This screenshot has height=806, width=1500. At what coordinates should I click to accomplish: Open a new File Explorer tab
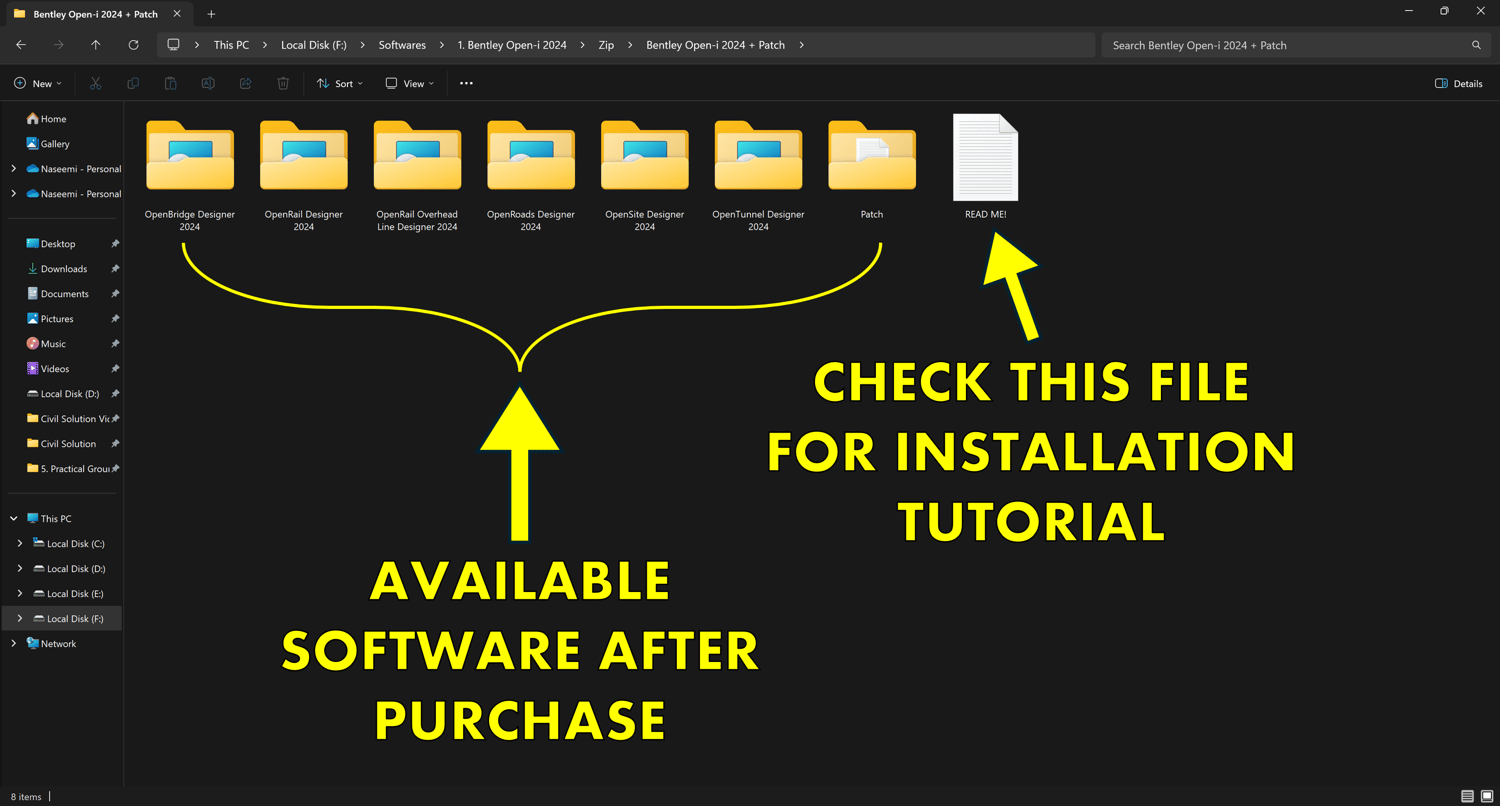211,14
